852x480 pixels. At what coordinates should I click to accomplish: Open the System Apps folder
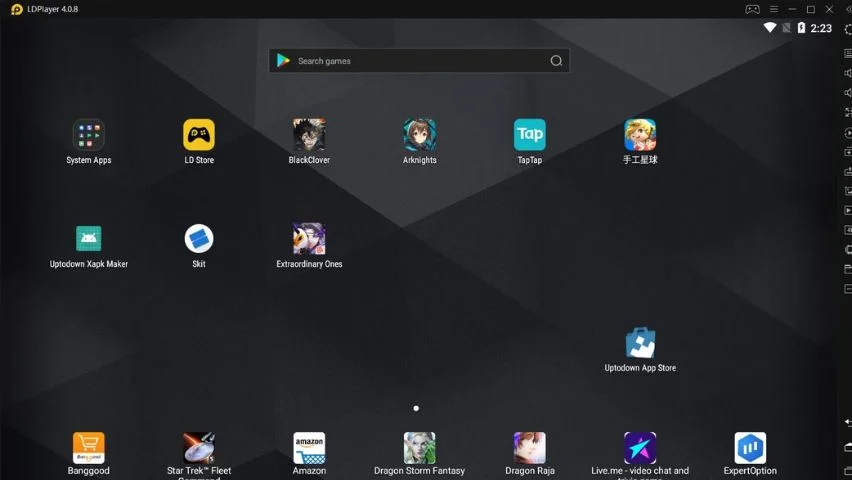click(x=89, y=135)
